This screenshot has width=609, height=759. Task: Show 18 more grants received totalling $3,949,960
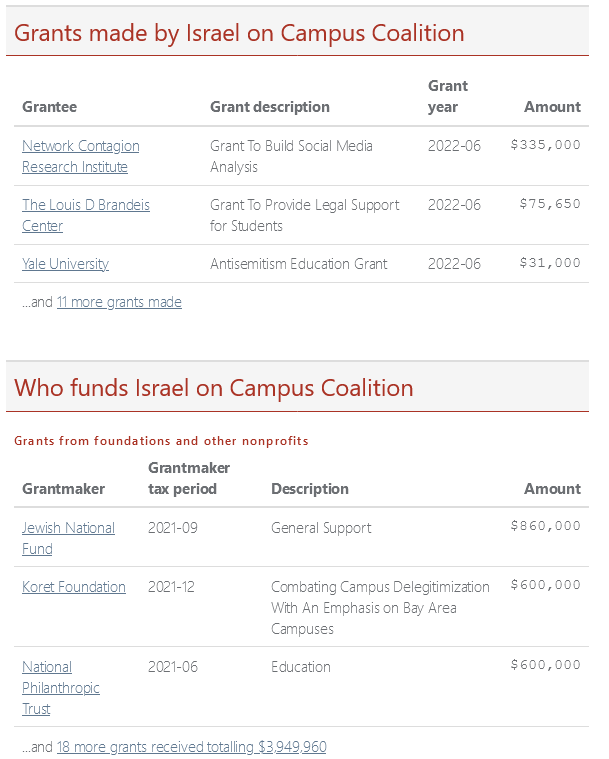tap(192, 747)
